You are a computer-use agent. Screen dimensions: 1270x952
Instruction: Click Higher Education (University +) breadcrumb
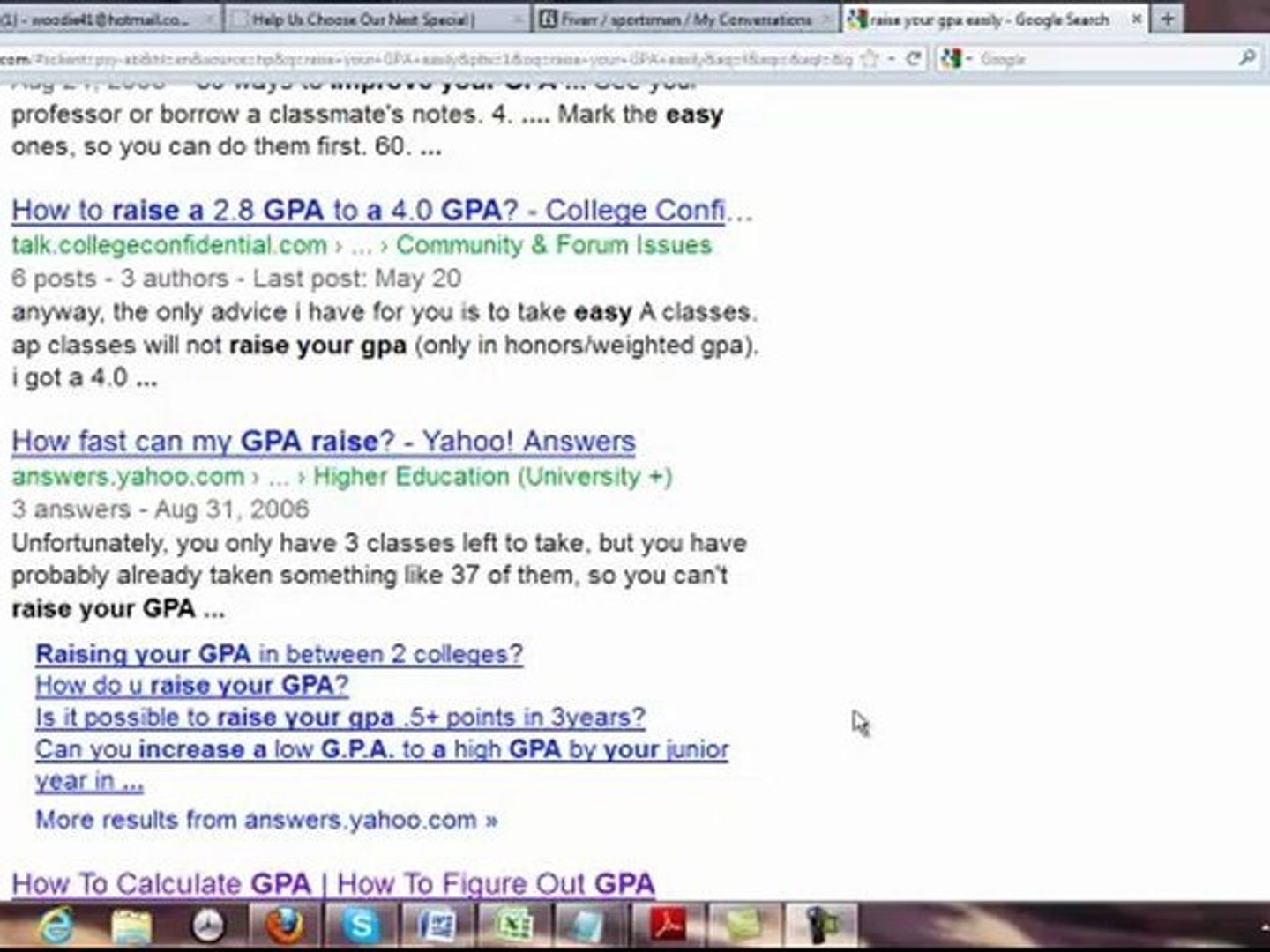493,477
